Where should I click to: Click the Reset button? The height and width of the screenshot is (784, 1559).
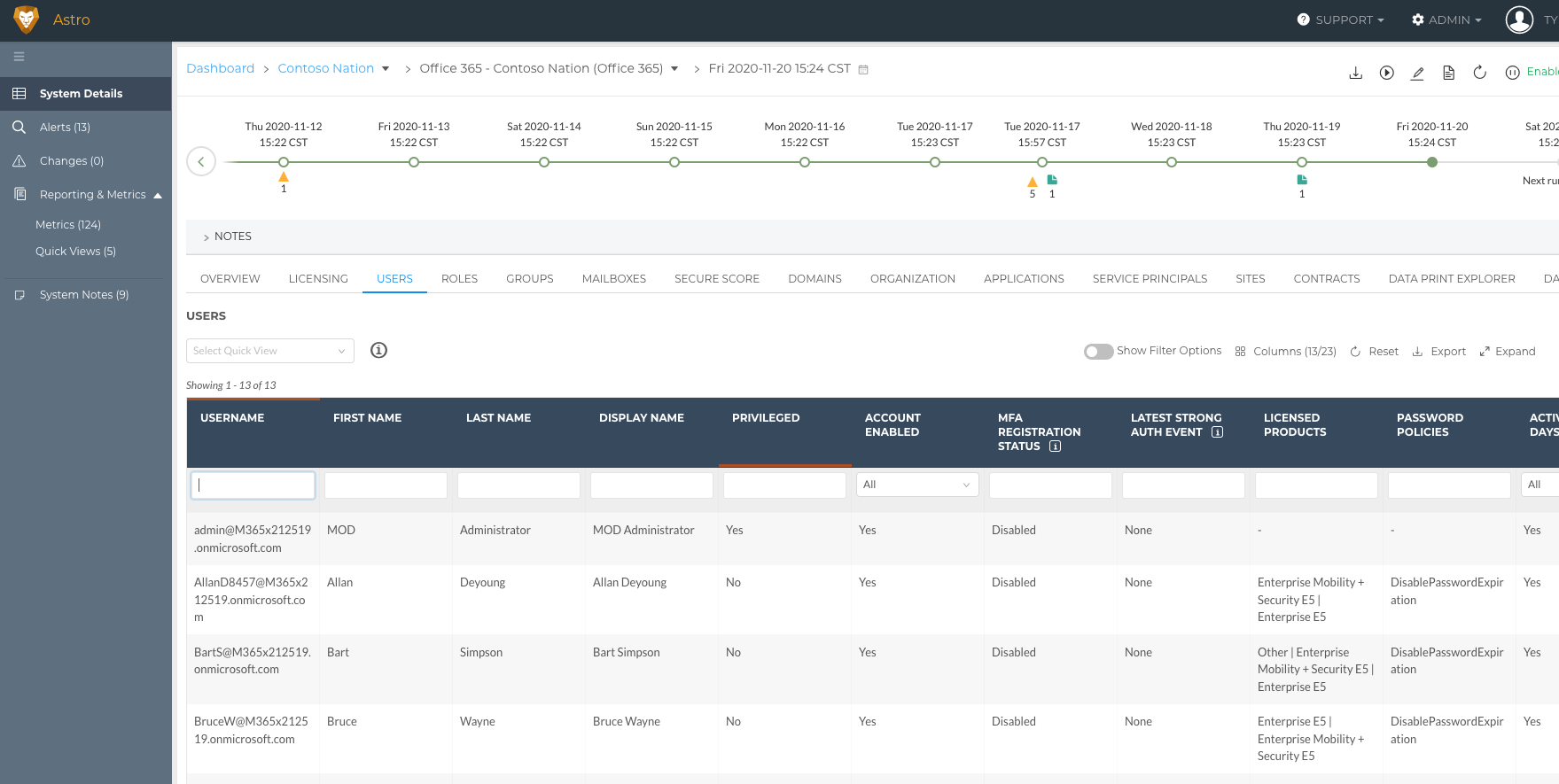(x=1375, y=352)
